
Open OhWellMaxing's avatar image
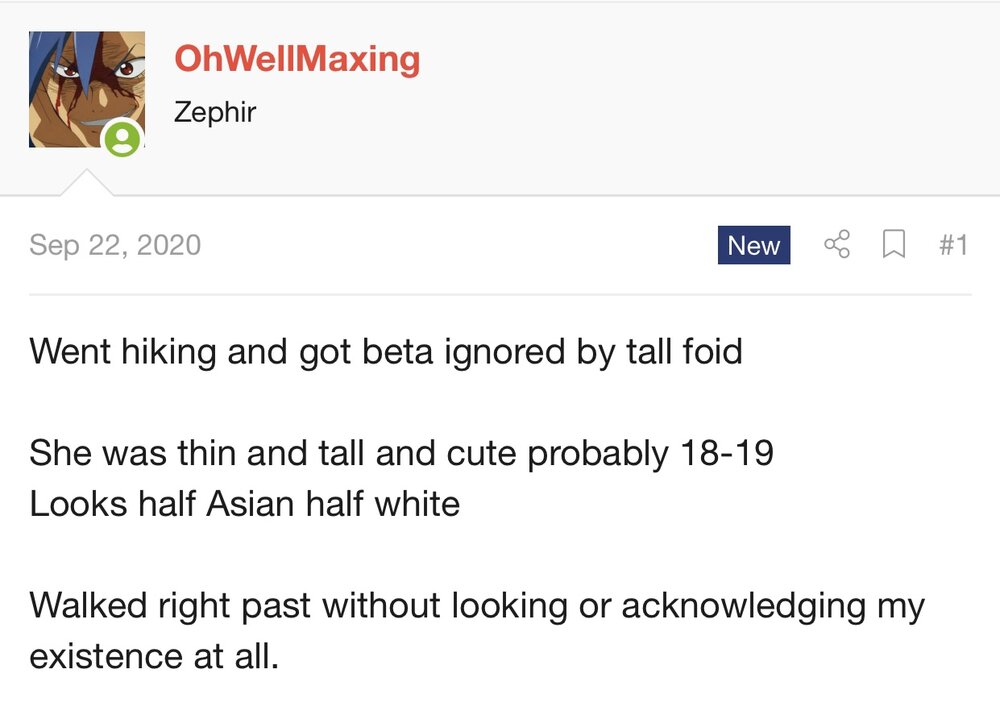87,89
